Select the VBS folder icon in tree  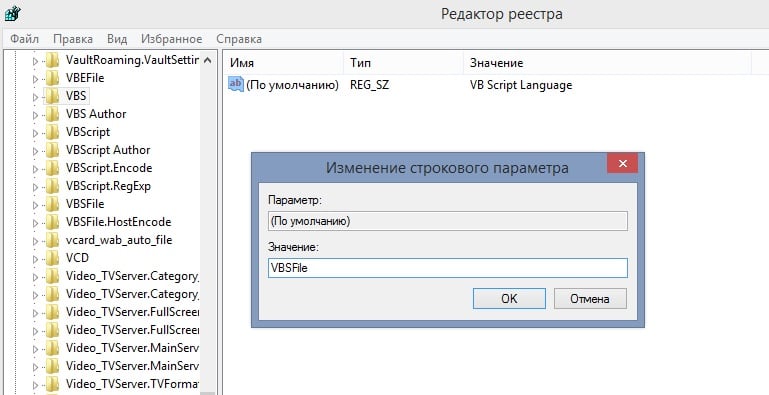[52, 96]
